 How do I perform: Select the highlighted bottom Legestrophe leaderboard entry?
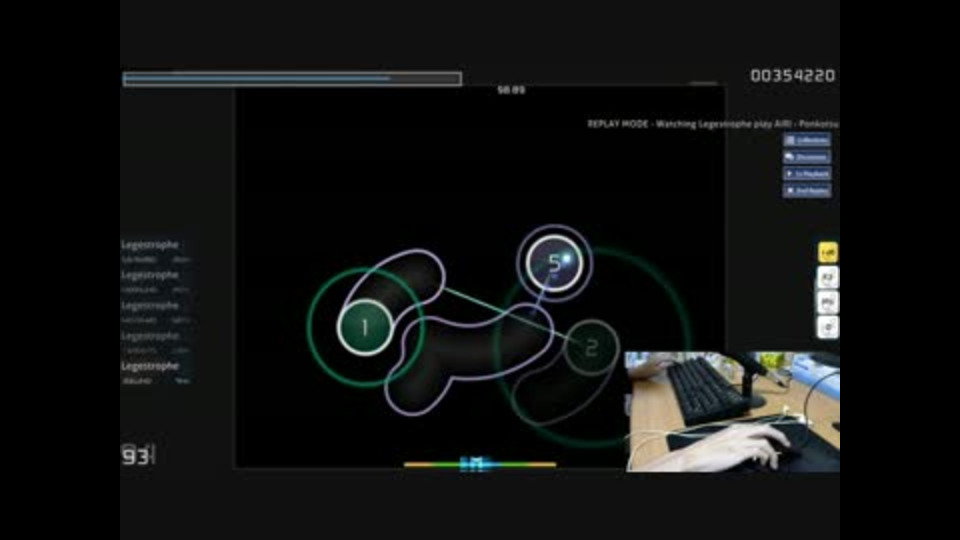(x=157, y=372)
